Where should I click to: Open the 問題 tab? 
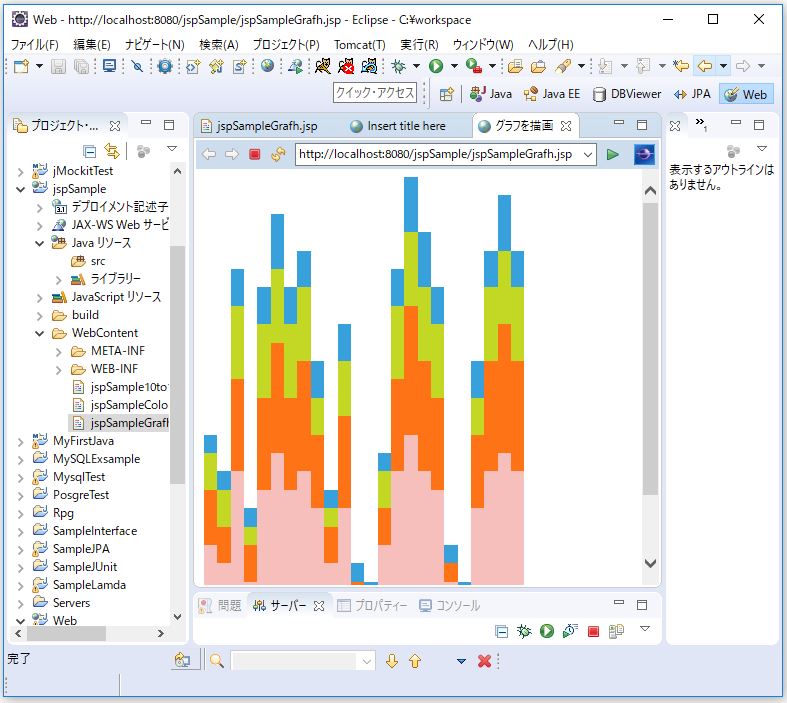pos(220,606)
